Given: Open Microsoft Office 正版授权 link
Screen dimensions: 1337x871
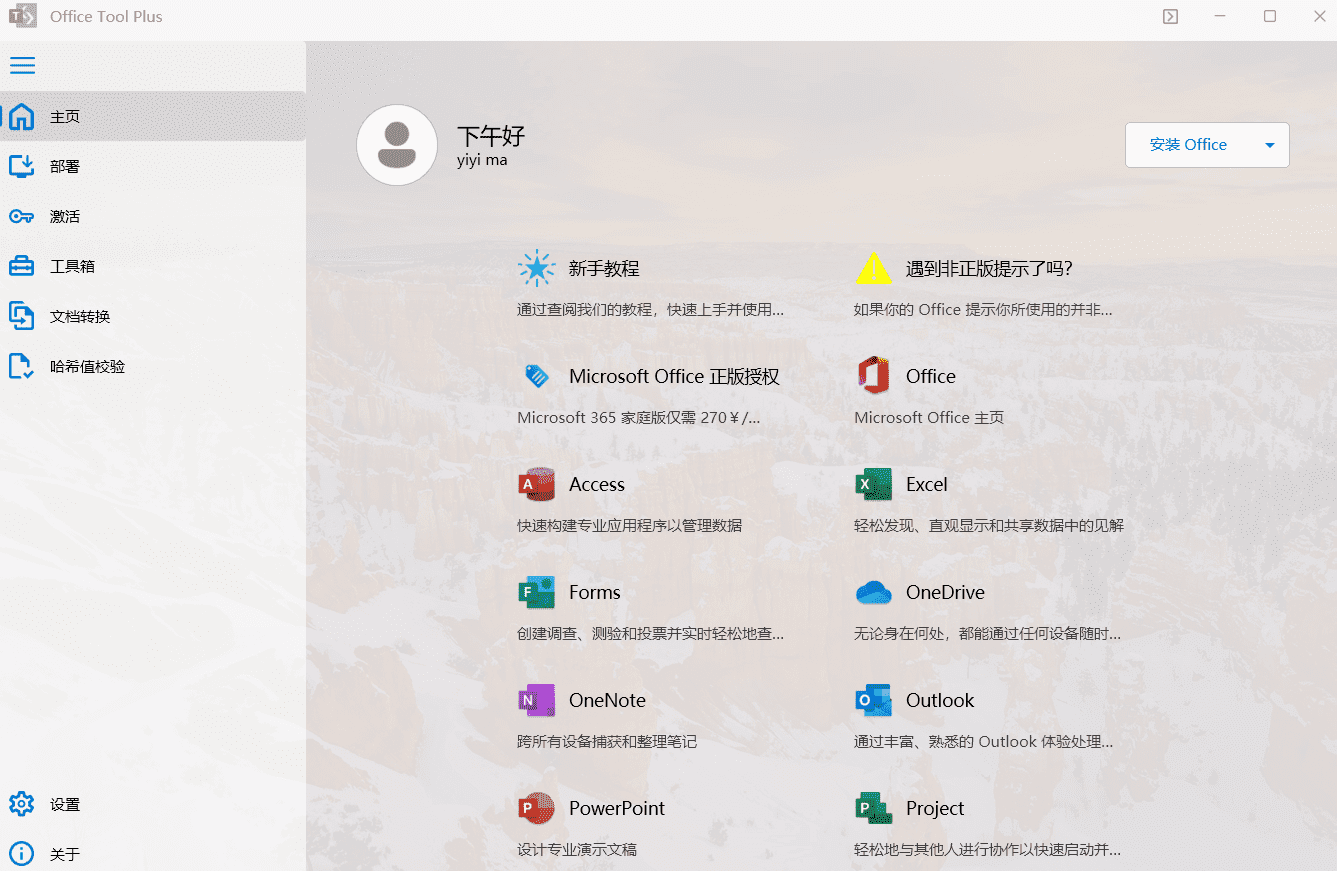Looking at the screenshot, I should (674, 376).
